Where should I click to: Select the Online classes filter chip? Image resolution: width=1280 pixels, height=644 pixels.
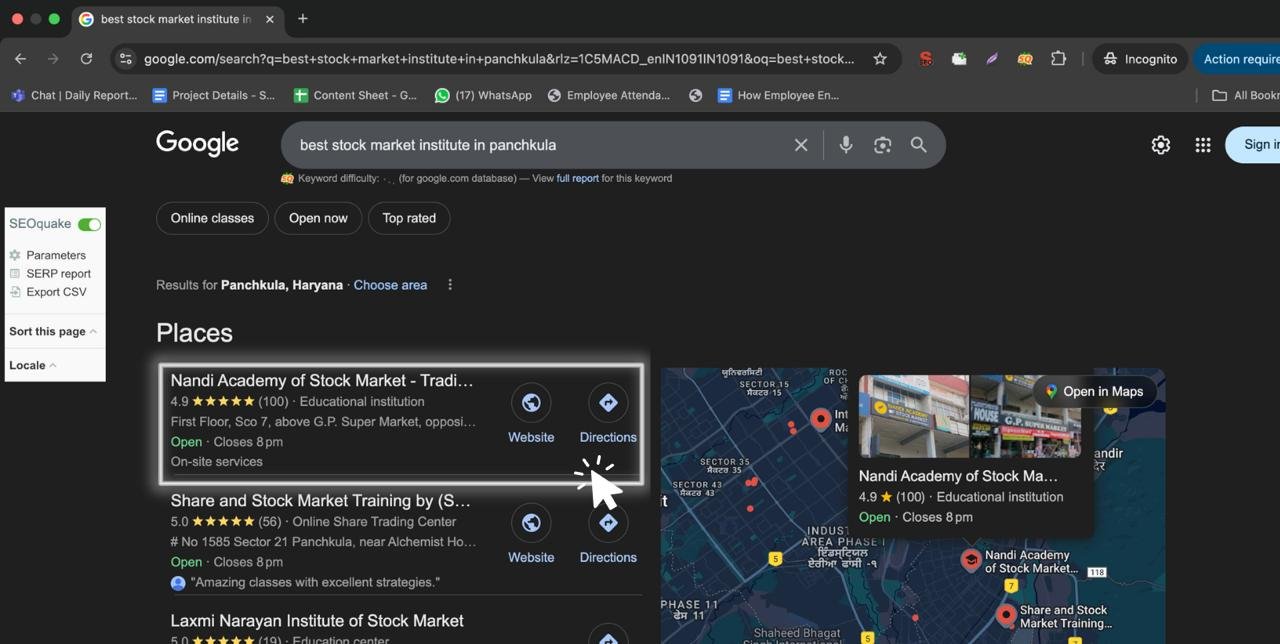point(212,218)
